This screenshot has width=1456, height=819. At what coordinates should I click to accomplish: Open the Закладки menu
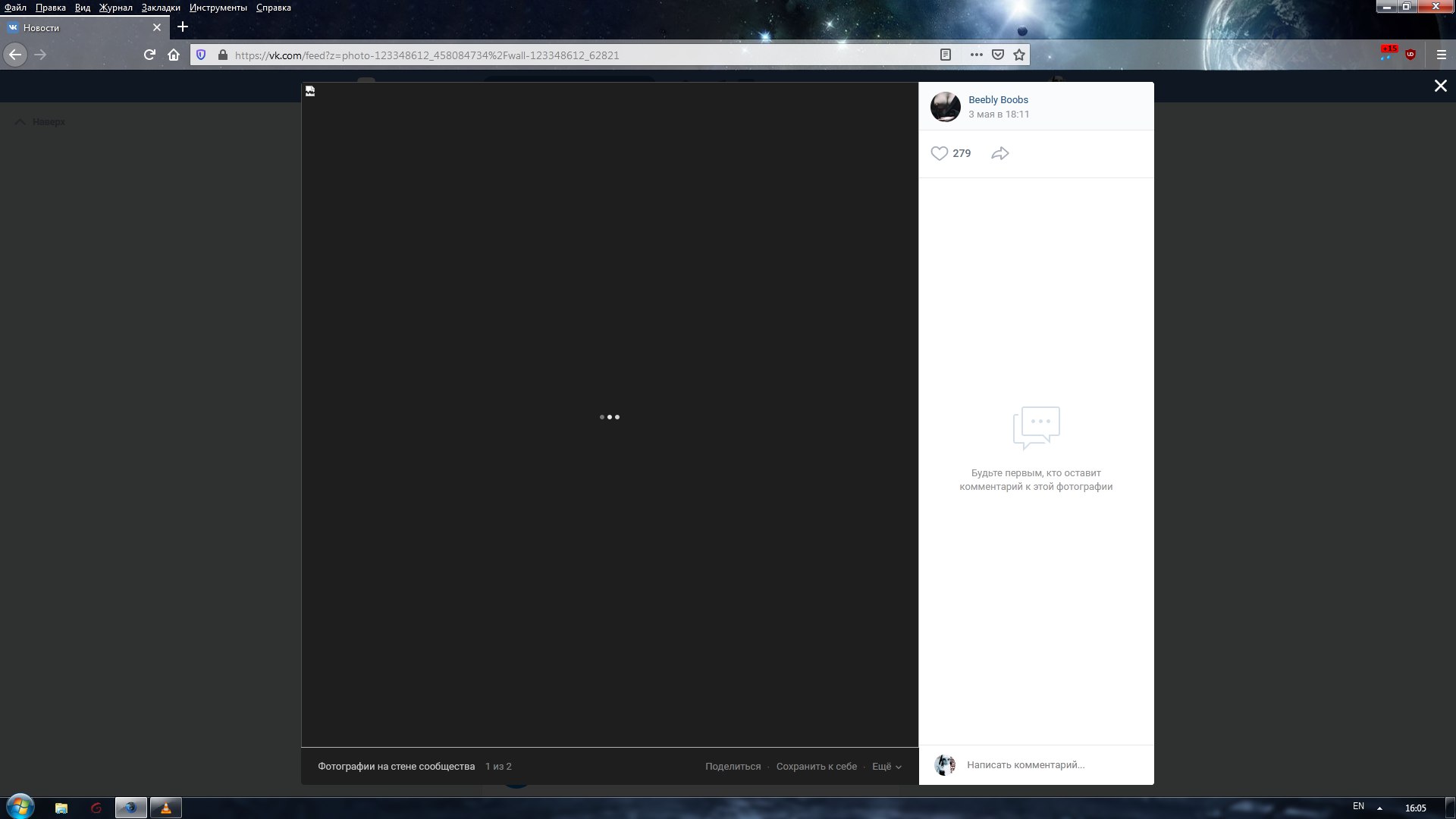(161, 8)
